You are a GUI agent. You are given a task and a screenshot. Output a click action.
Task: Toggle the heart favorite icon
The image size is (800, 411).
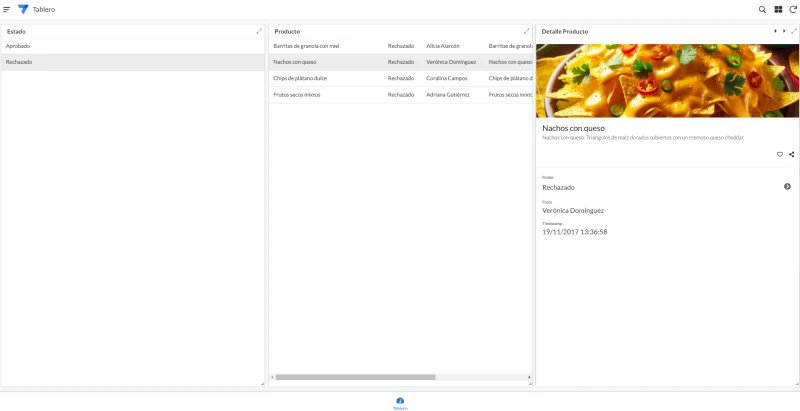point(780,155)
